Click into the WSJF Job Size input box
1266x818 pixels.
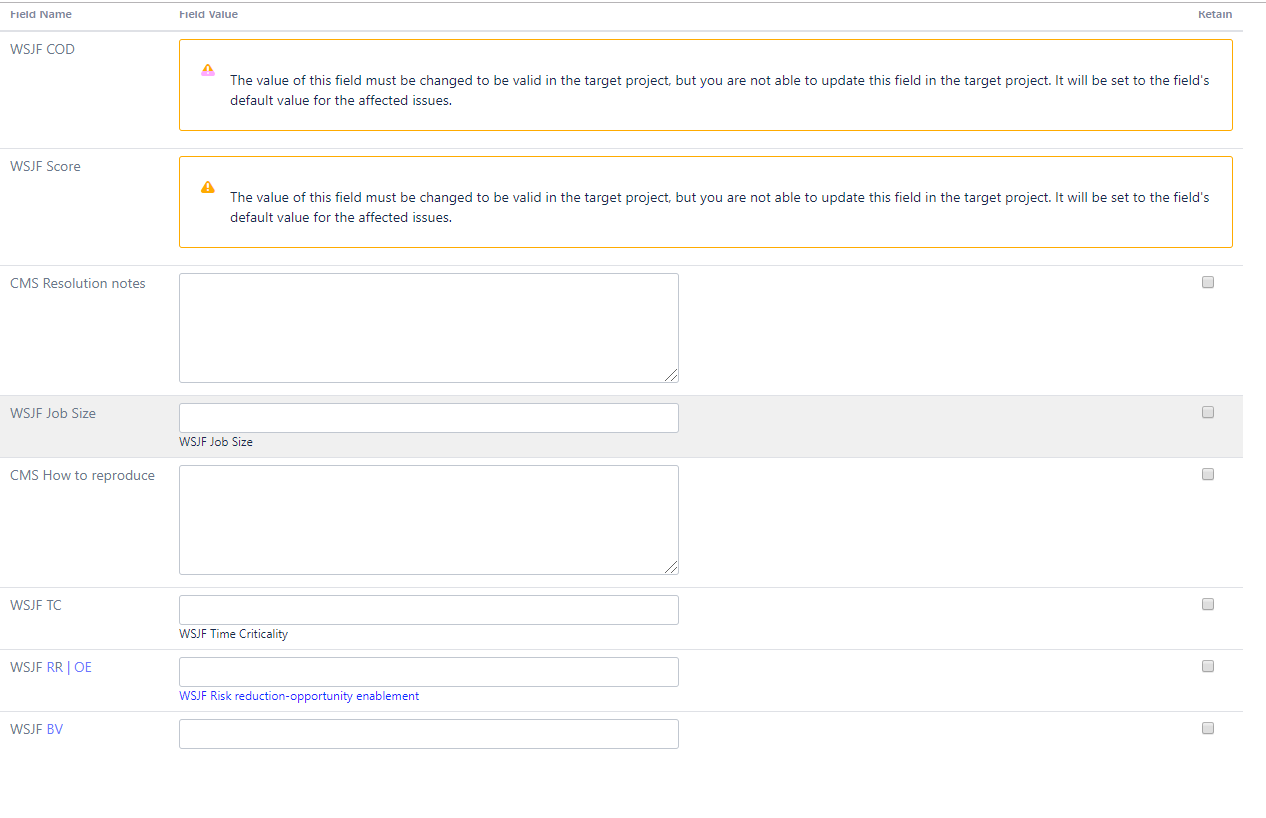429,418
